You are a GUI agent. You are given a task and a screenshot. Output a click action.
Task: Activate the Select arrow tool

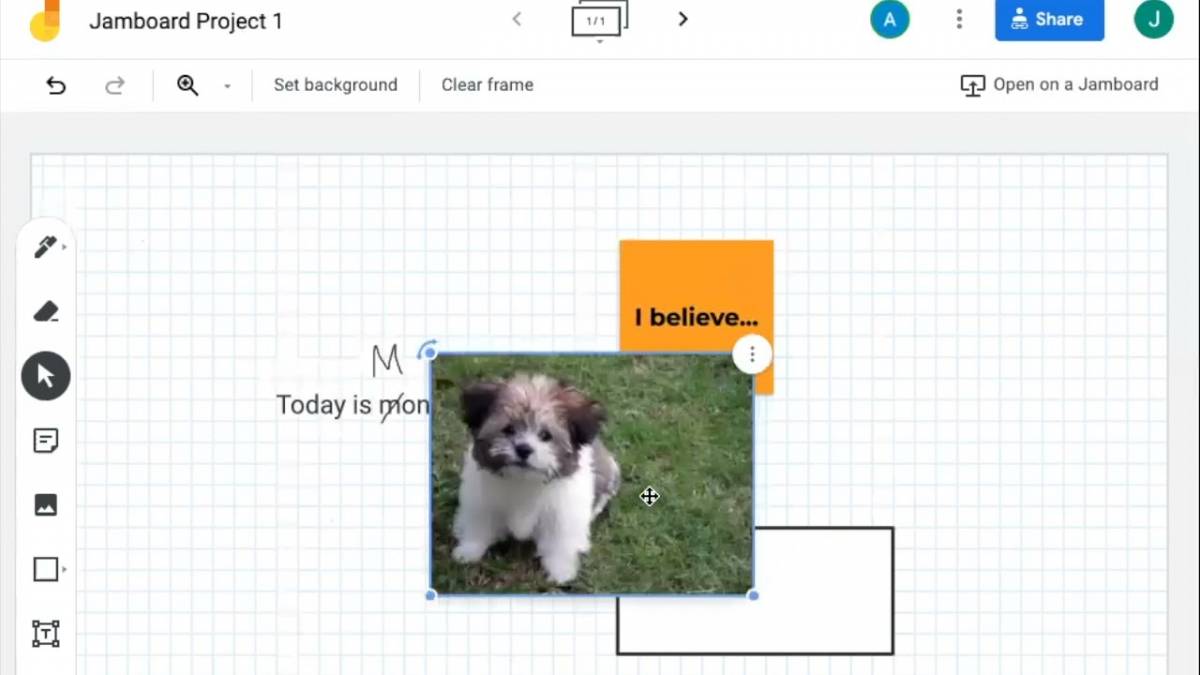[46, 376]
